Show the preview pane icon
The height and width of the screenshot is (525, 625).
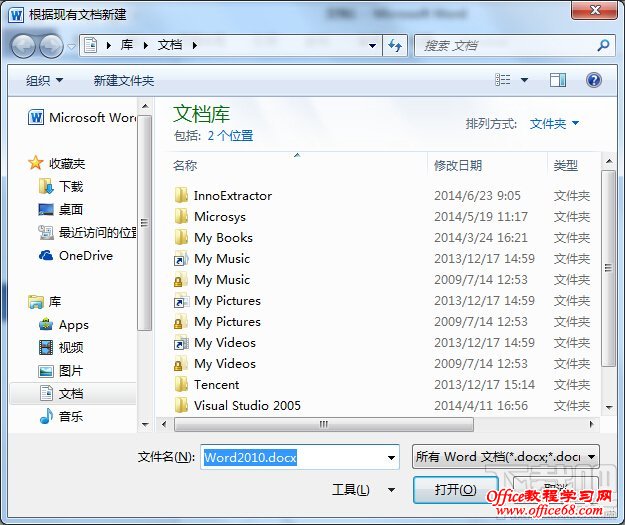558,80
